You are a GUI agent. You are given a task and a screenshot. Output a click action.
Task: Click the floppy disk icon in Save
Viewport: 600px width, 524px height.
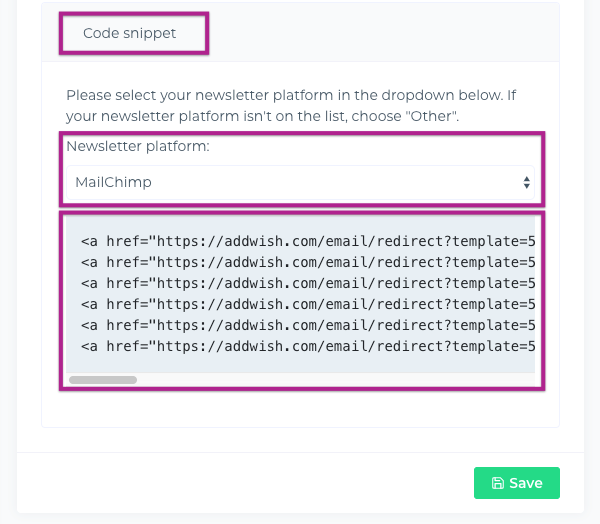(497, 483)
